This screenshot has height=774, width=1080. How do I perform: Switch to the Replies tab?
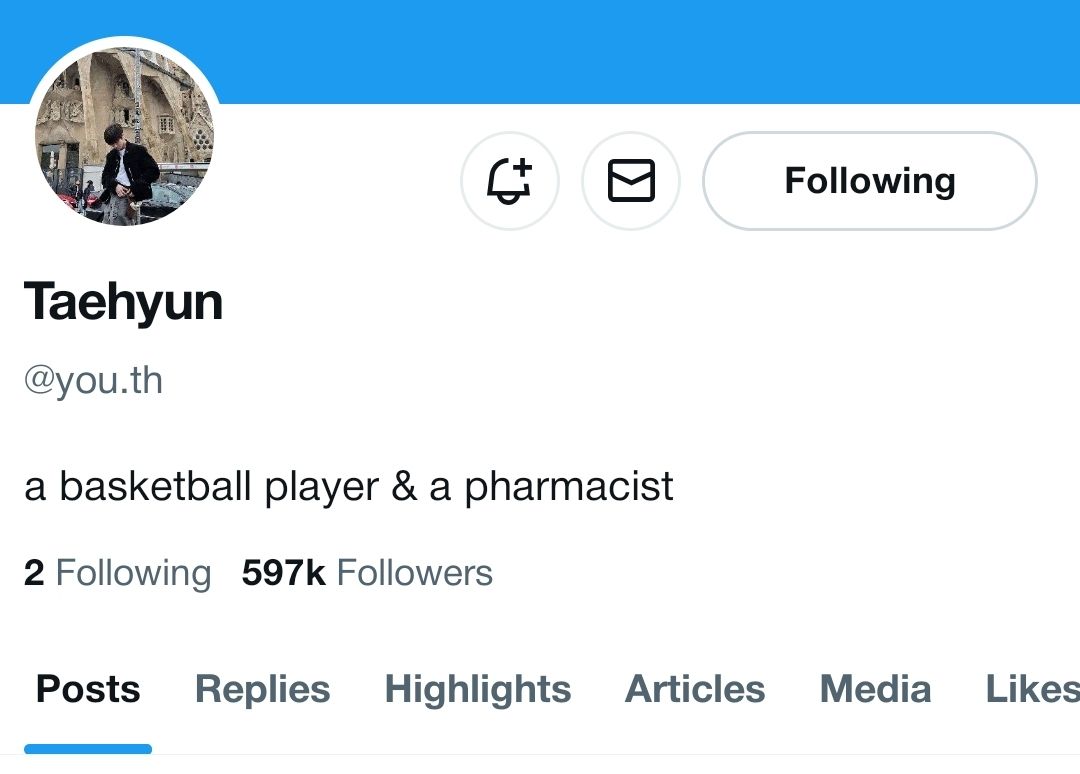point(262,689)
